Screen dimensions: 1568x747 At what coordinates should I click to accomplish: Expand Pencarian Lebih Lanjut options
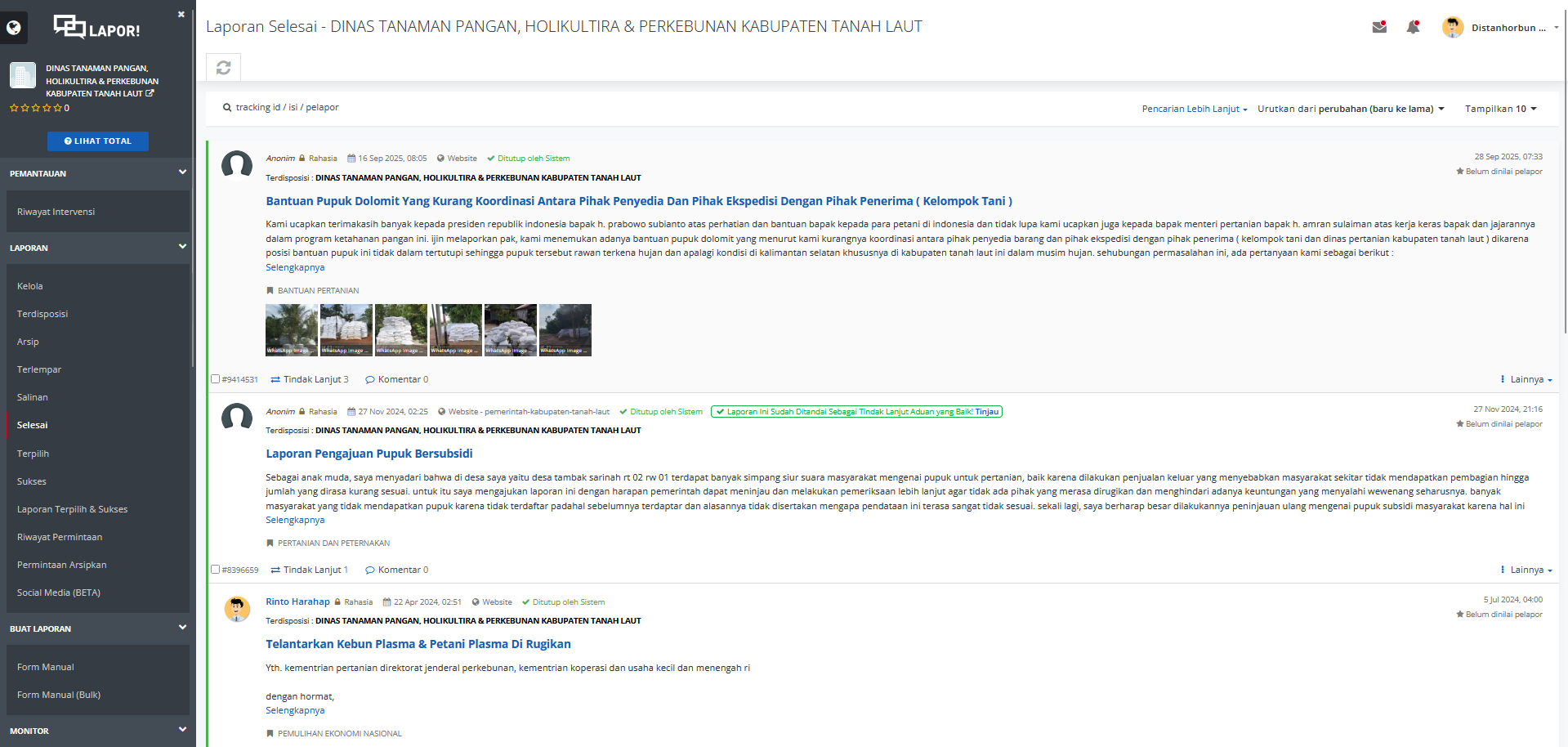coord(1194,109)
